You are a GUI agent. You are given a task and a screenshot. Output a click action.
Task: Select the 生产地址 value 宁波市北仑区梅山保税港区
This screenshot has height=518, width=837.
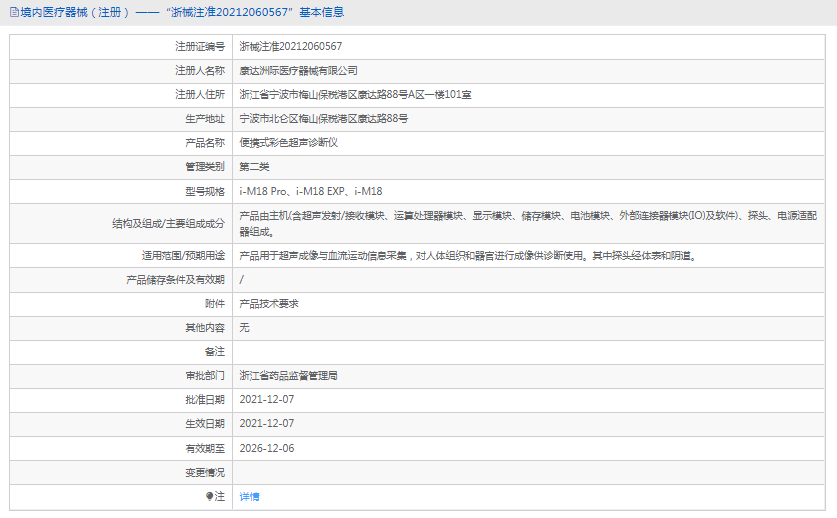pyautogui.click(x=323, y=119)
